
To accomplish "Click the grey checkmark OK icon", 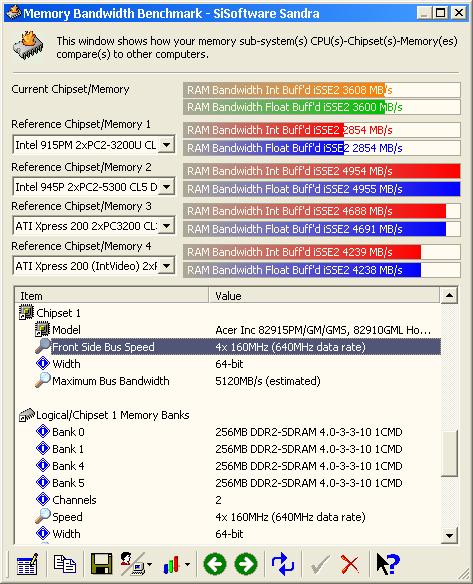I will tap(320, 564).
